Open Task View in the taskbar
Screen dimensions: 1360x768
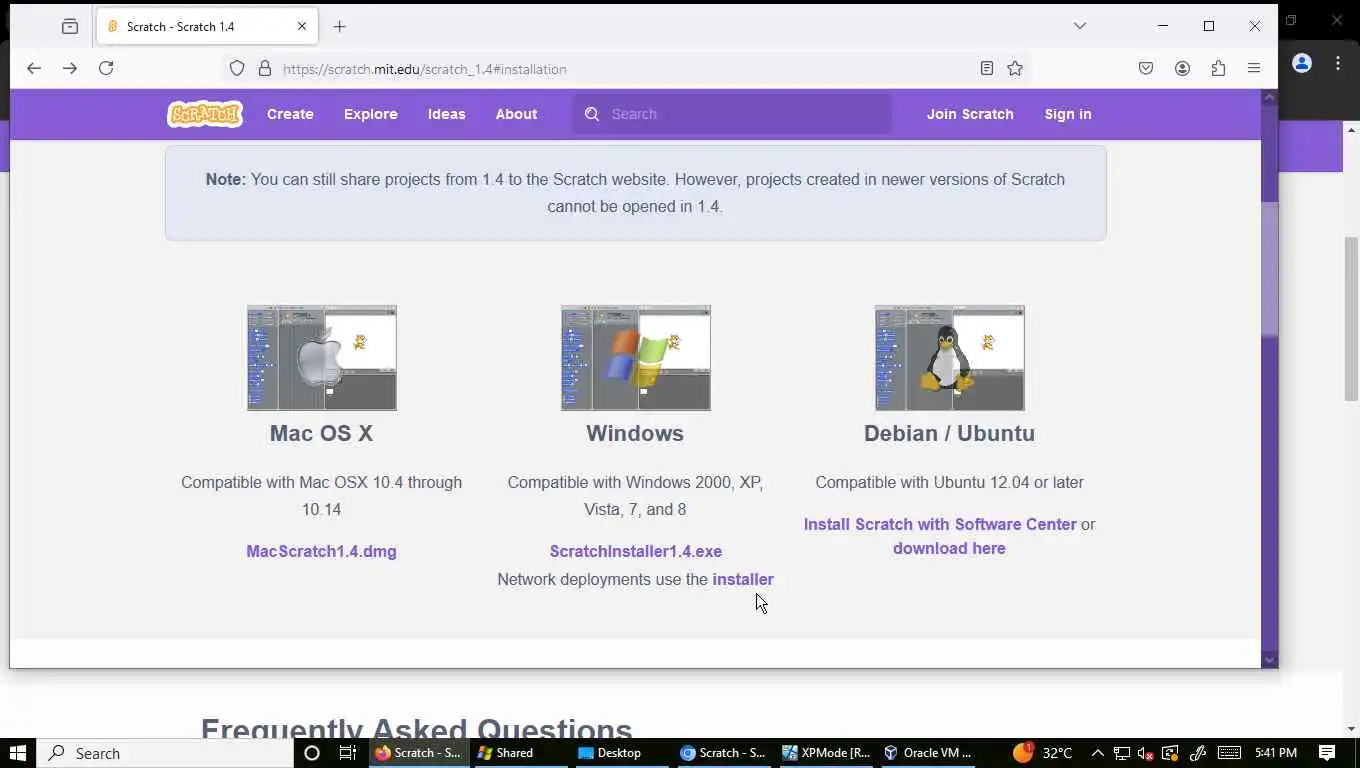coord(347,753)
